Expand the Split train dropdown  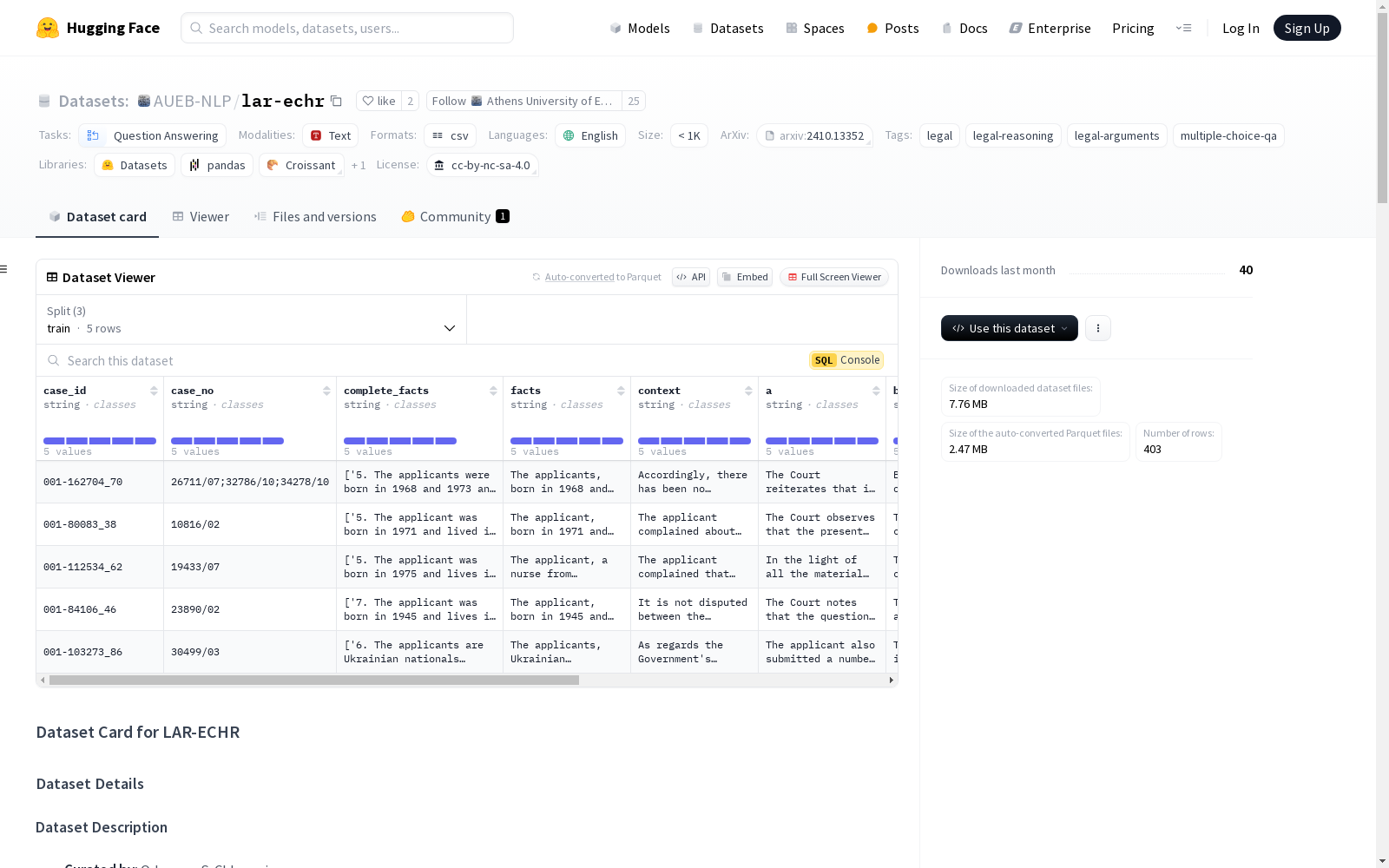(251, 319)
